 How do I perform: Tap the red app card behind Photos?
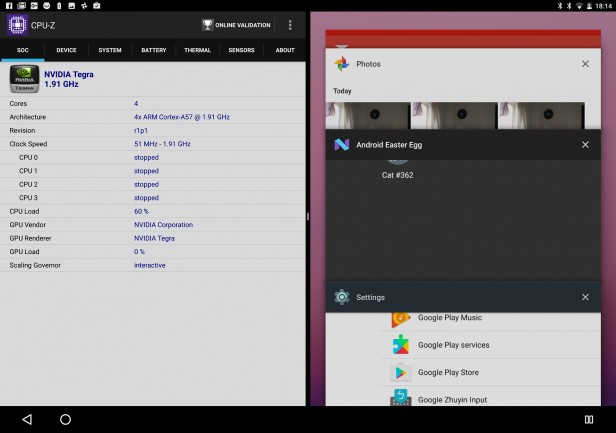[x=463, y=39]
